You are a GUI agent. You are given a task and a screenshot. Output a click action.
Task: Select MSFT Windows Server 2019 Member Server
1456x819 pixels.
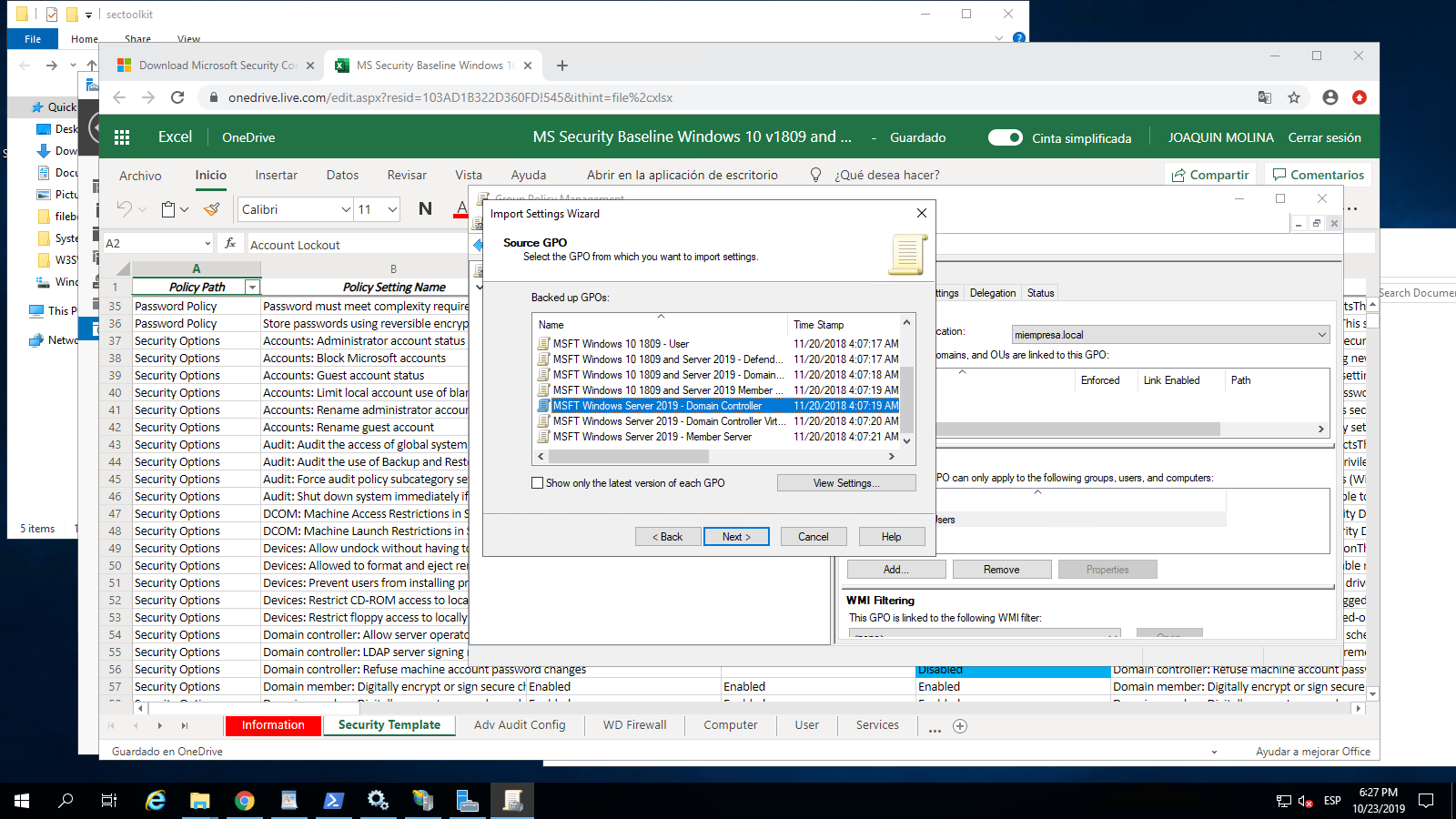(652, 437)
